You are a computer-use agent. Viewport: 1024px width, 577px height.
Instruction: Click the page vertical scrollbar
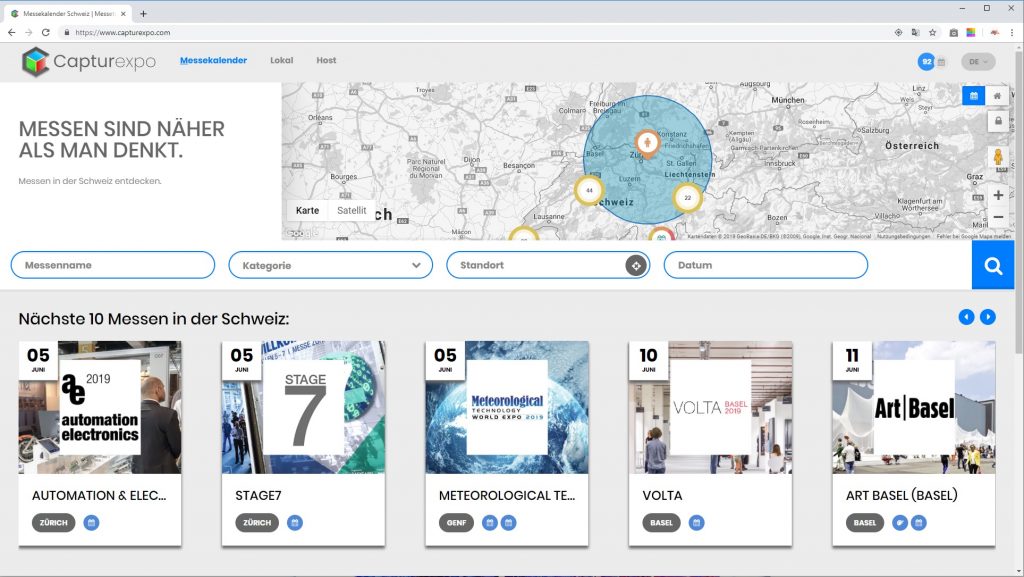point(1019,202)
